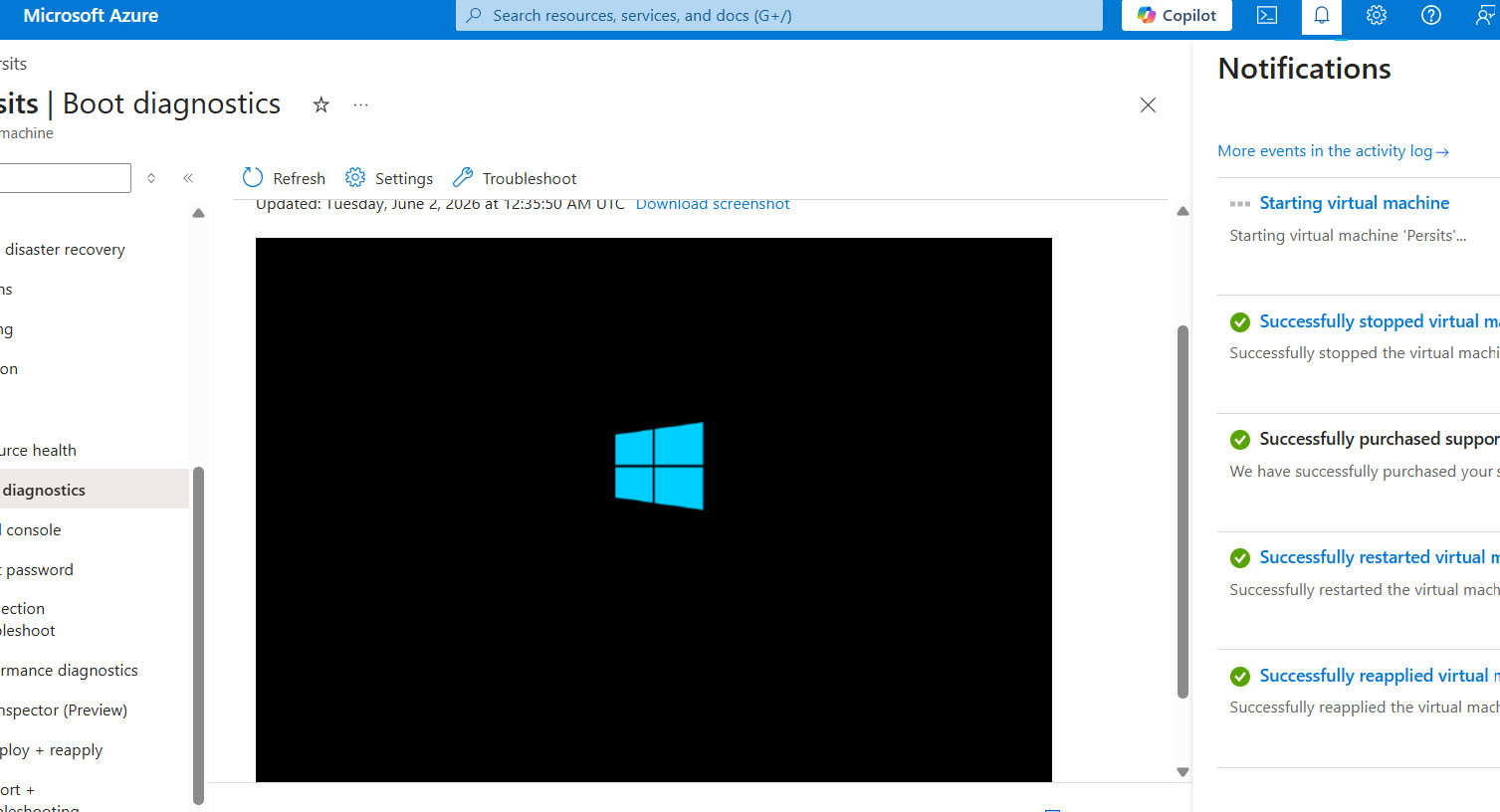Focus the search resources box

click(x=779, y=16)
